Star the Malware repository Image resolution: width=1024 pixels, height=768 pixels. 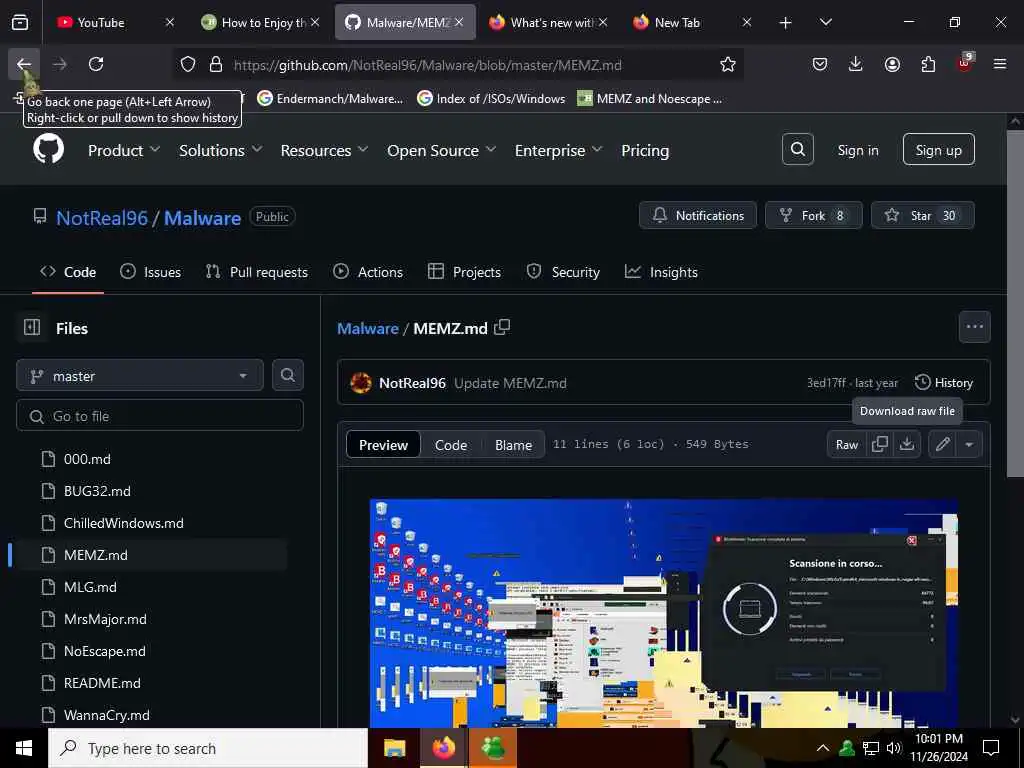pos(922,216)
